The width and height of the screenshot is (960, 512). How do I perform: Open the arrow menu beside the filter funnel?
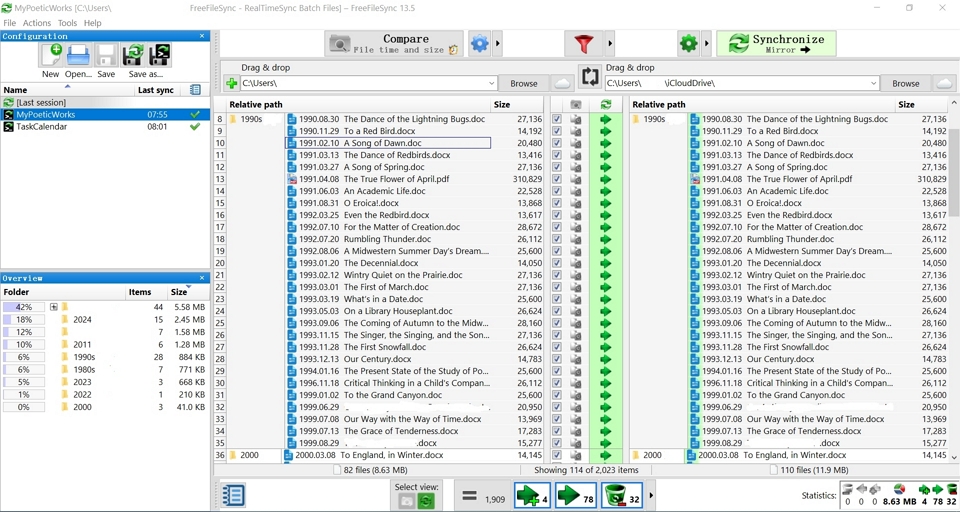click(609, 43)
